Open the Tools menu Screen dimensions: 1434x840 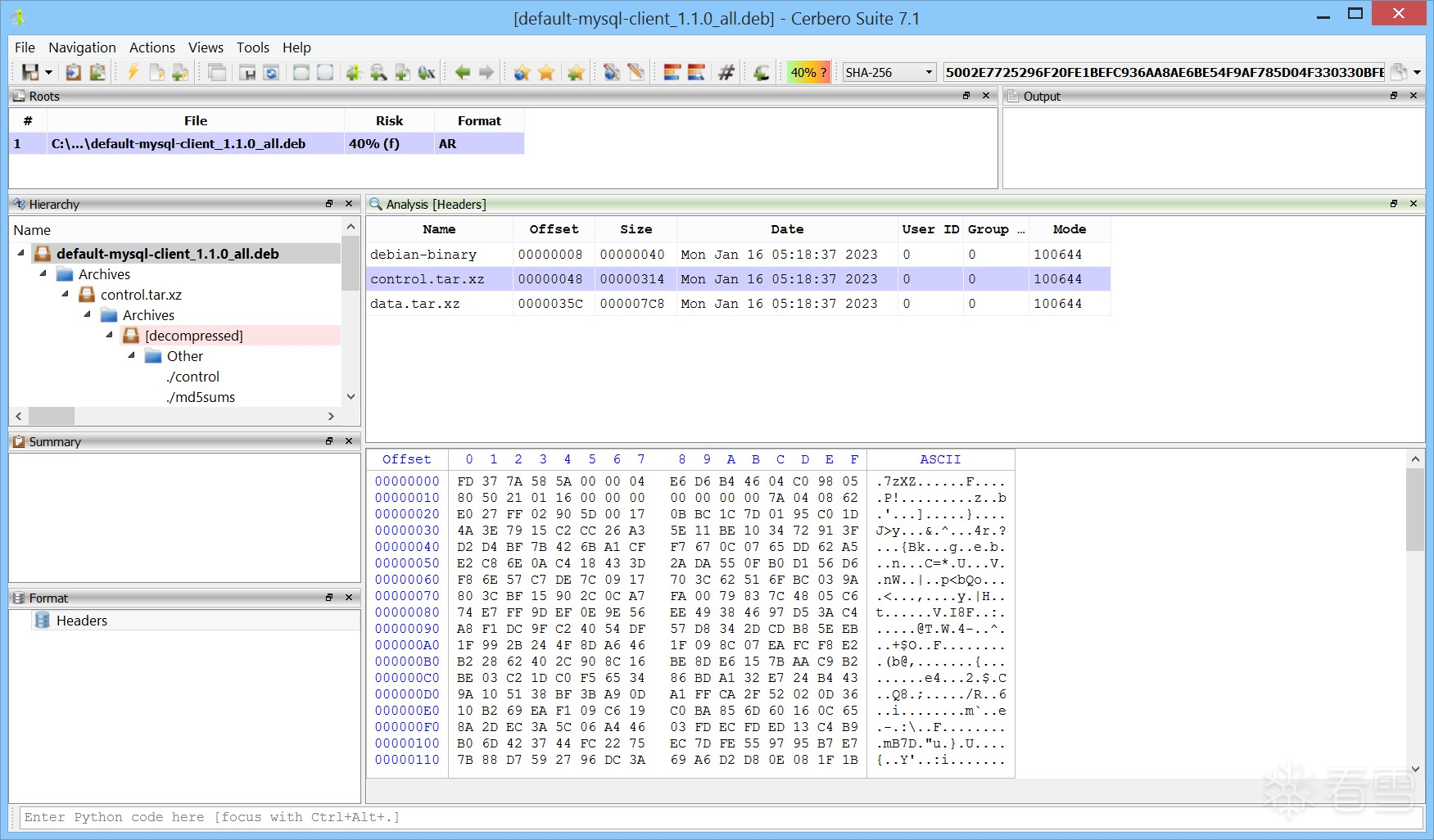pyautogui.click(x=253, y=47)
